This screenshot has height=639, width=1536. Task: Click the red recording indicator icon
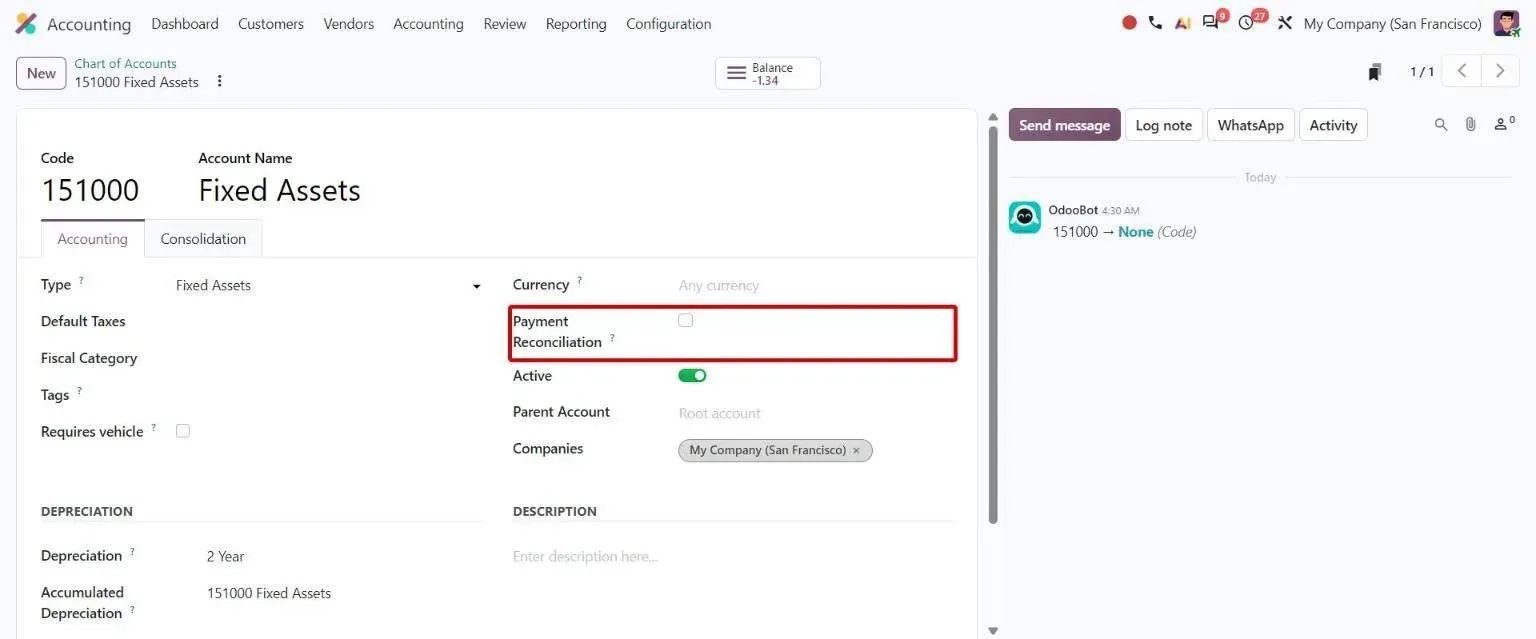1129,23
